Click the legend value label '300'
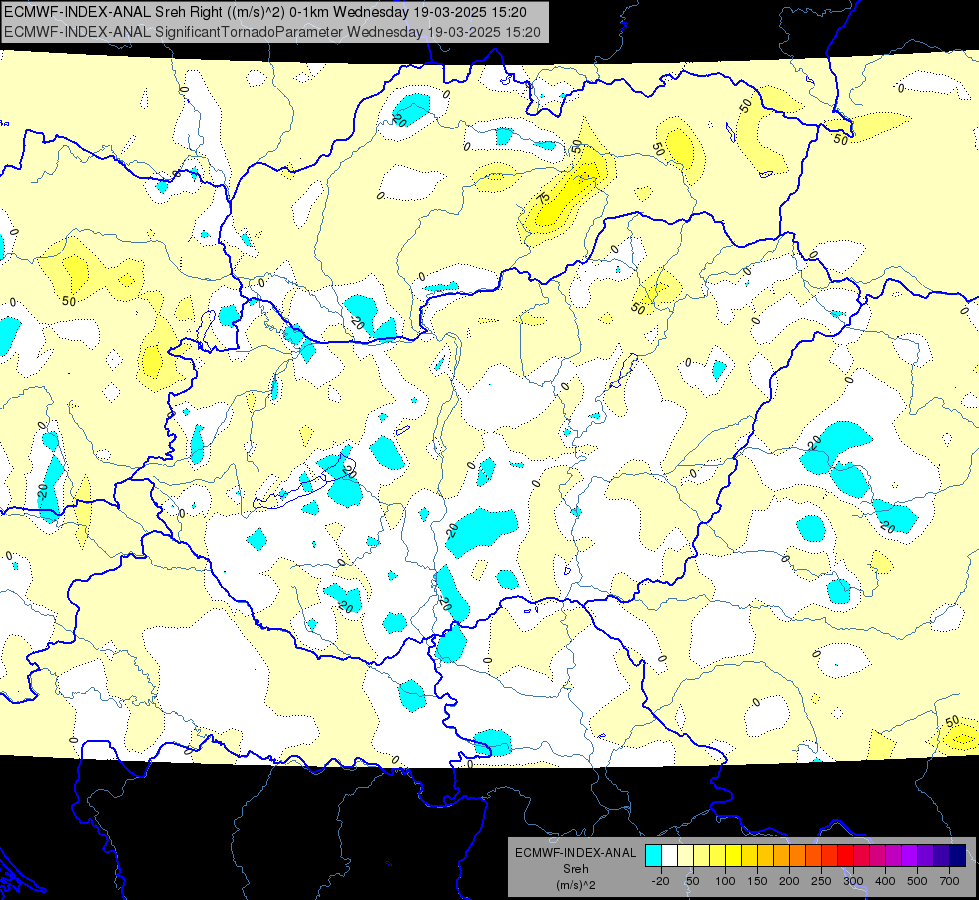979x900 pixels. 853,881
